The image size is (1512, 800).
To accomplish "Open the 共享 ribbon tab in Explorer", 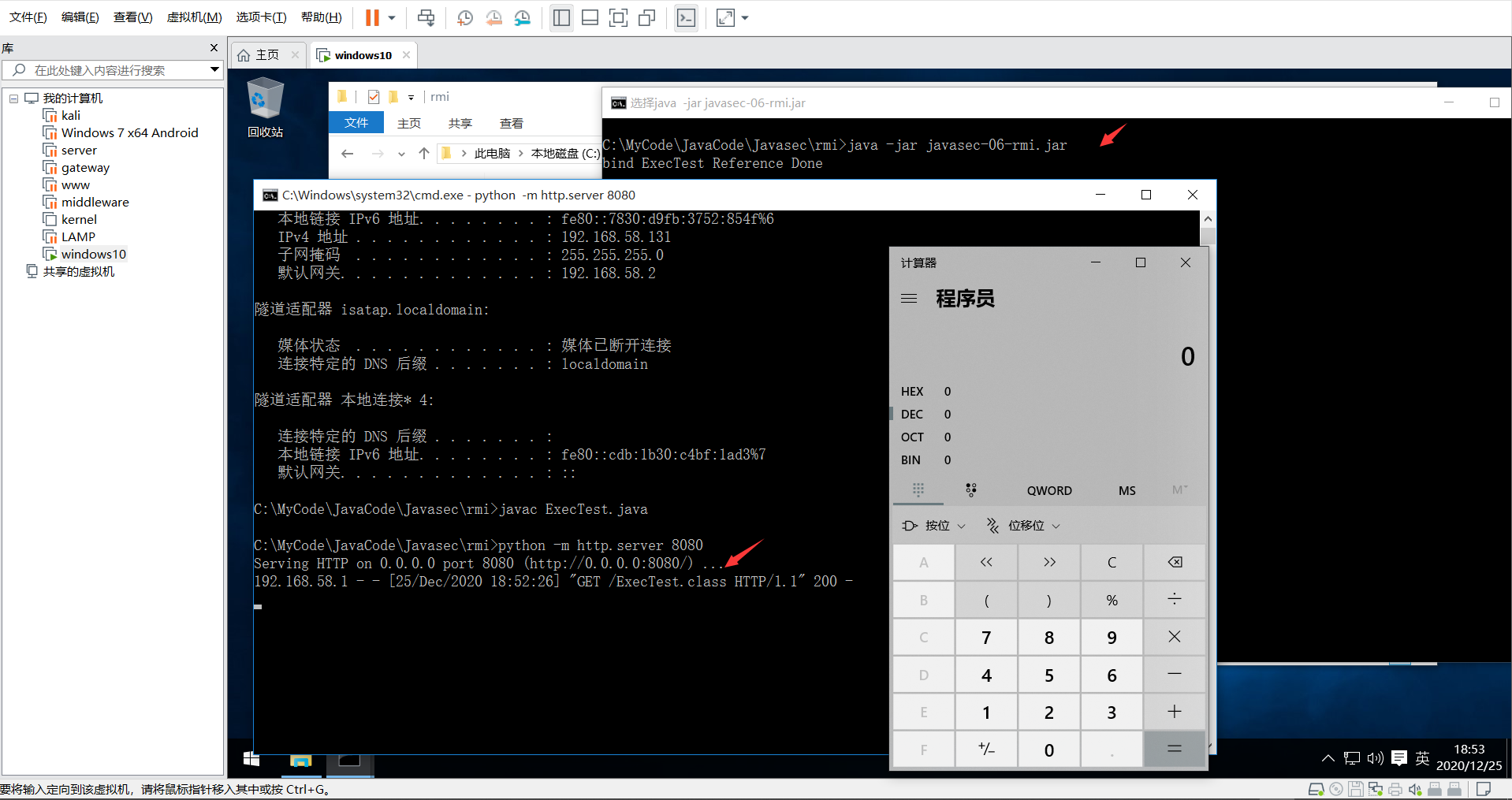I will (460, 123).
